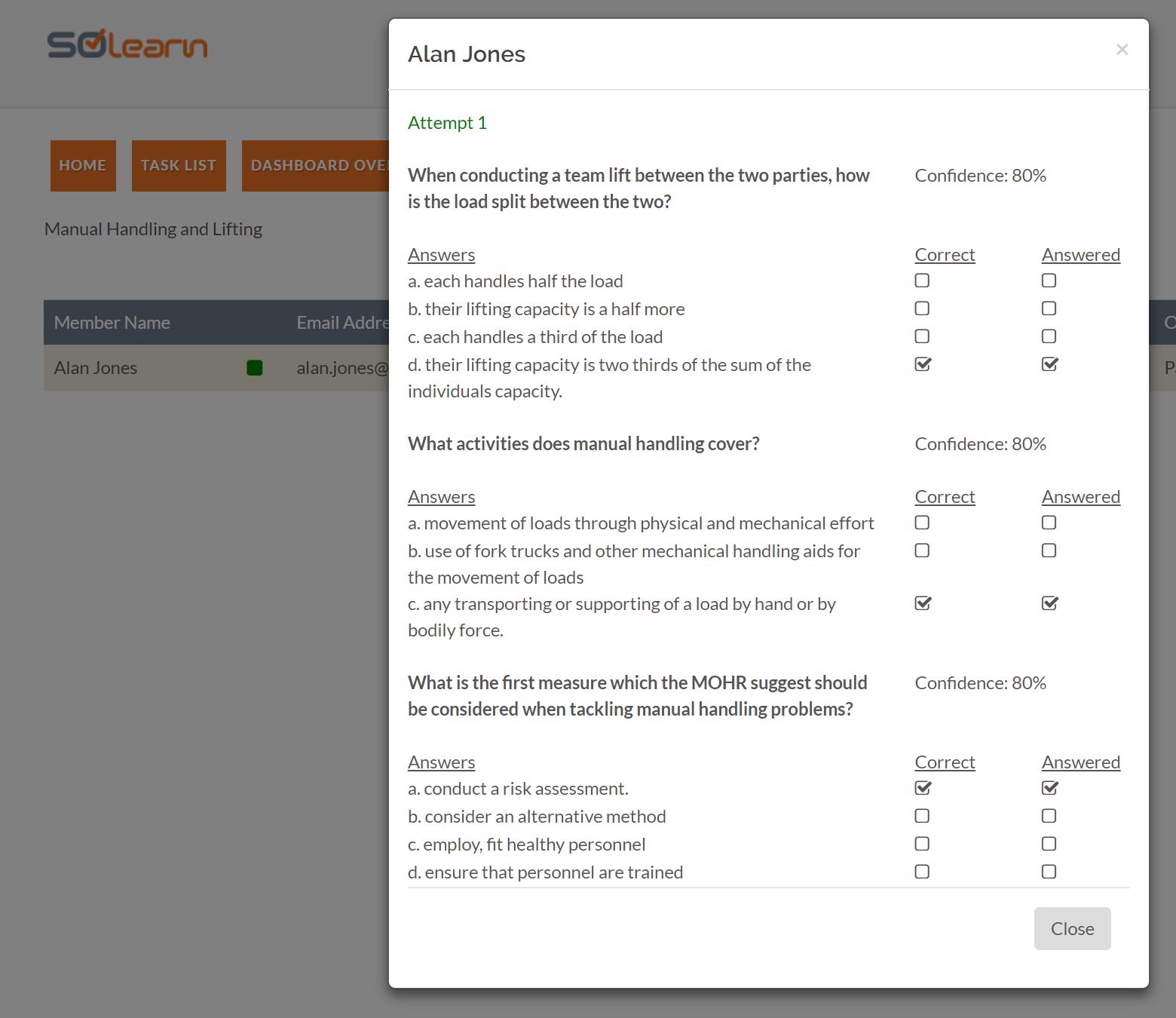Open the TASK LIST menu item

179,166
